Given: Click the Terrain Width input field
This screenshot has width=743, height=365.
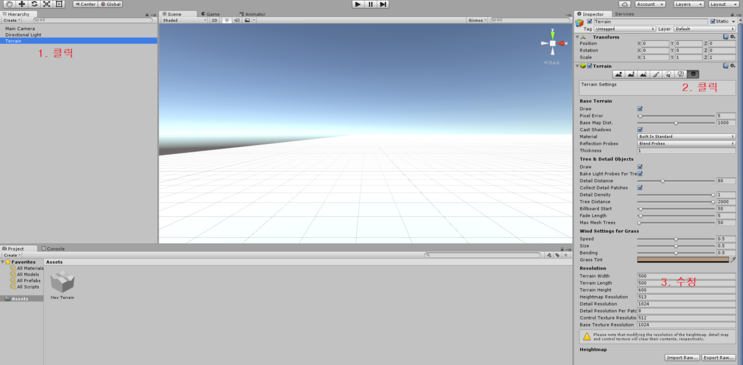Looking at the screenshot, I should [686, 276].
